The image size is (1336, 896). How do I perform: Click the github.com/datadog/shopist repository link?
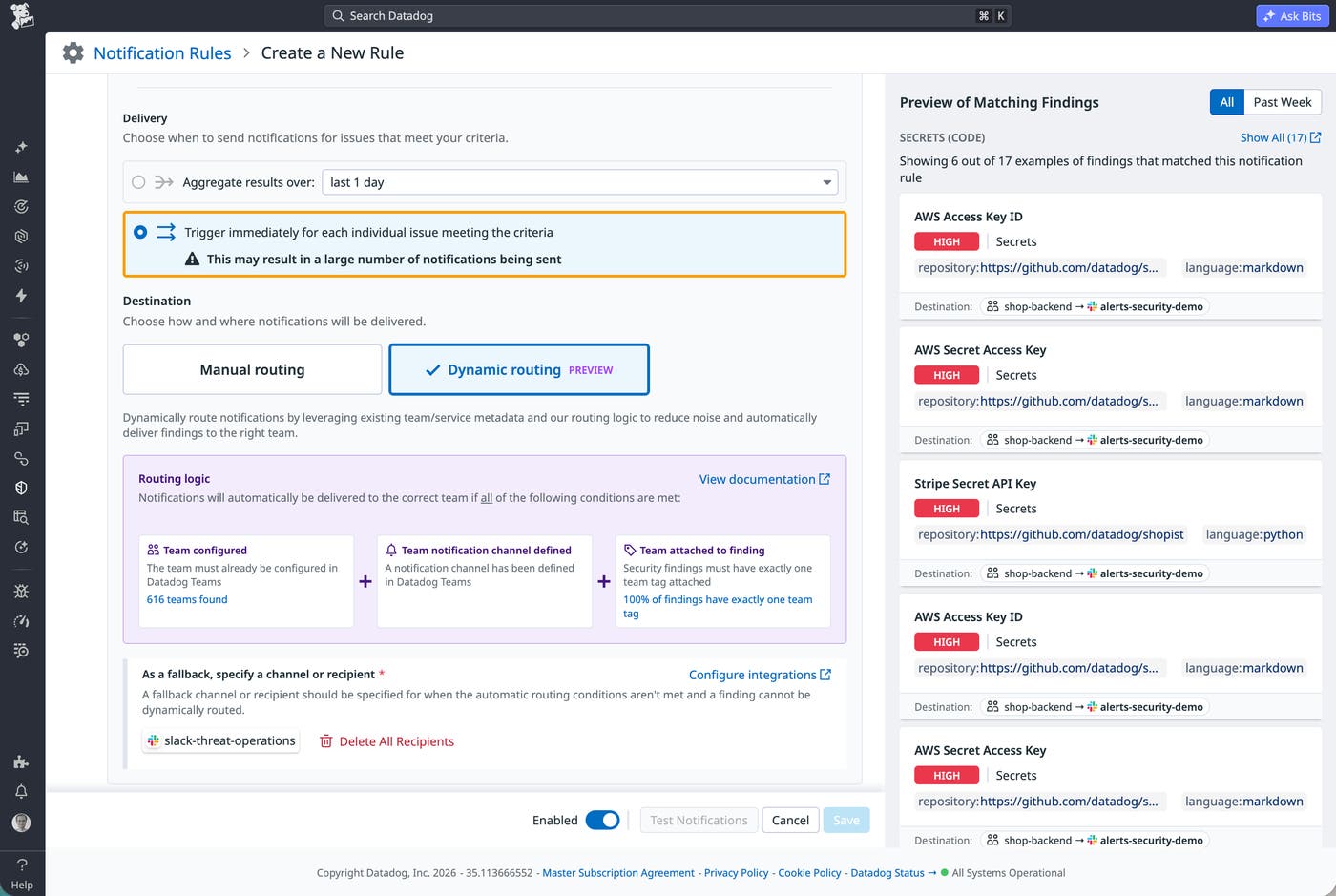pyautogui.click(x=1082, y=534)
